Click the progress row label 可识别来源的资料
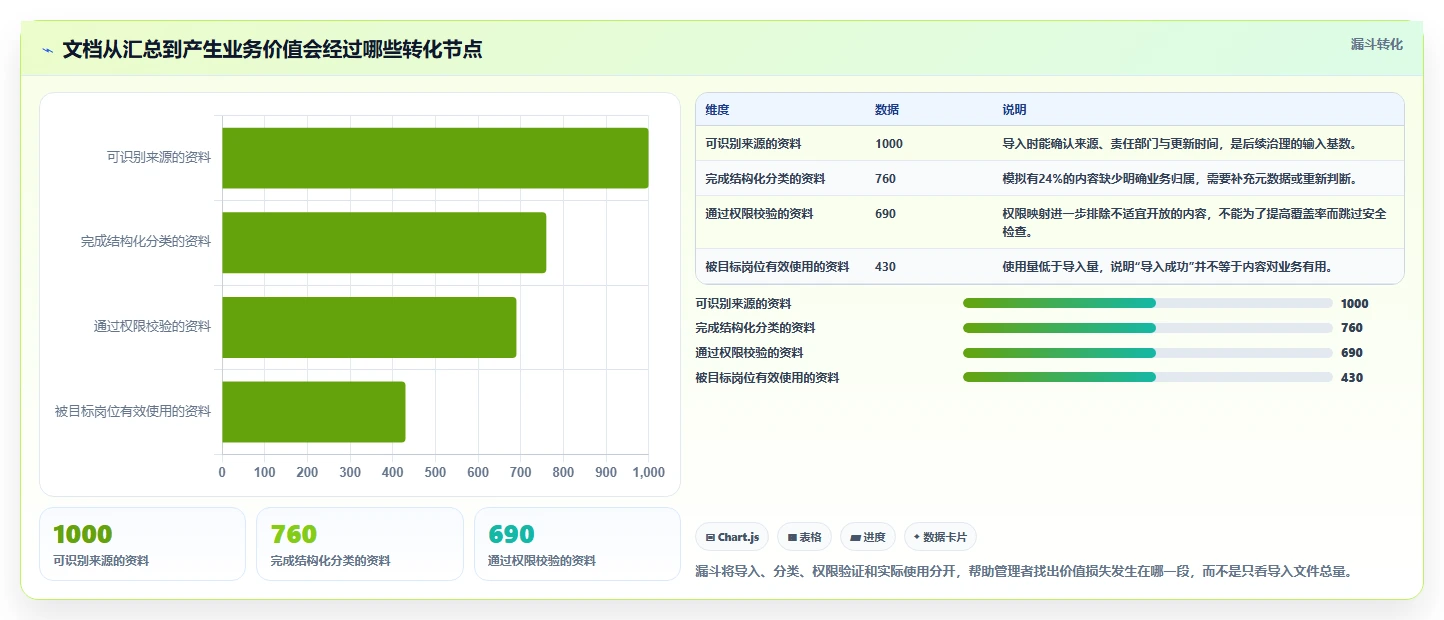 (x=743, y=304)
